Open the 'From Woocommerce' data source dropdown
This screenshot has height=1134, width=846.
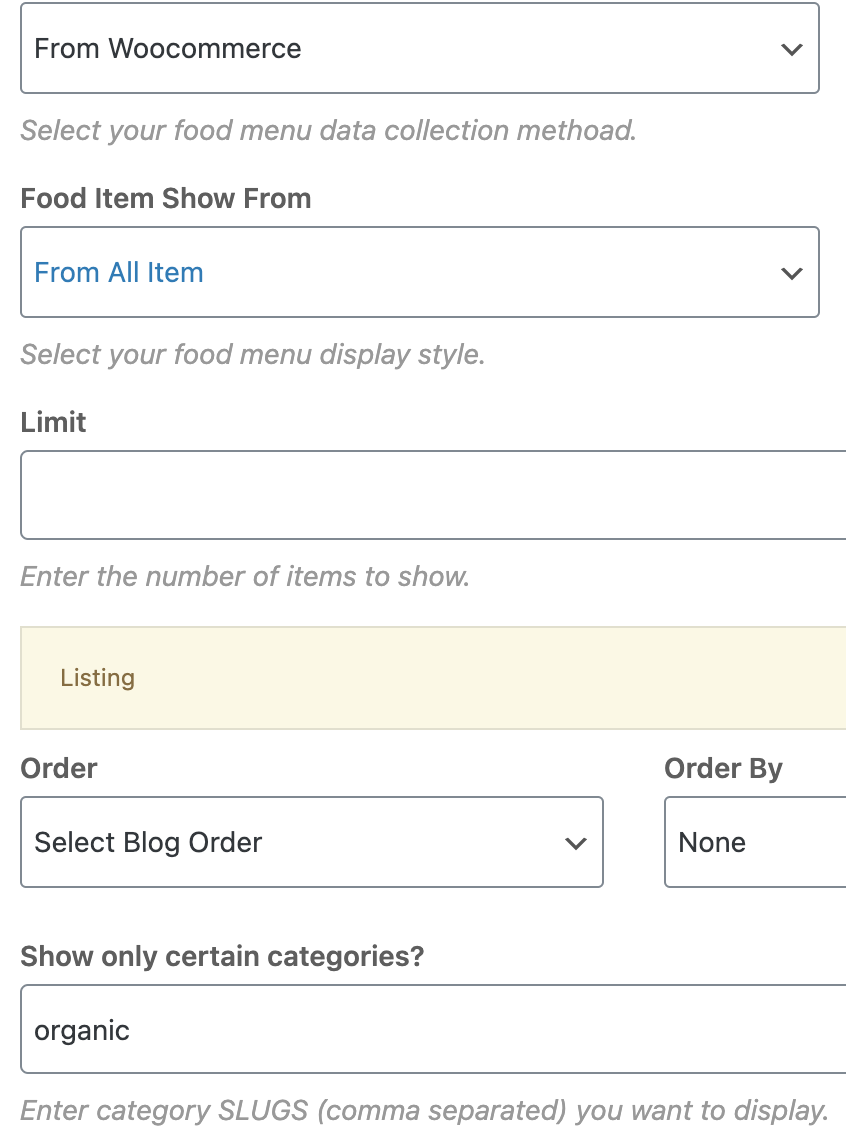(x=419, y=48)
